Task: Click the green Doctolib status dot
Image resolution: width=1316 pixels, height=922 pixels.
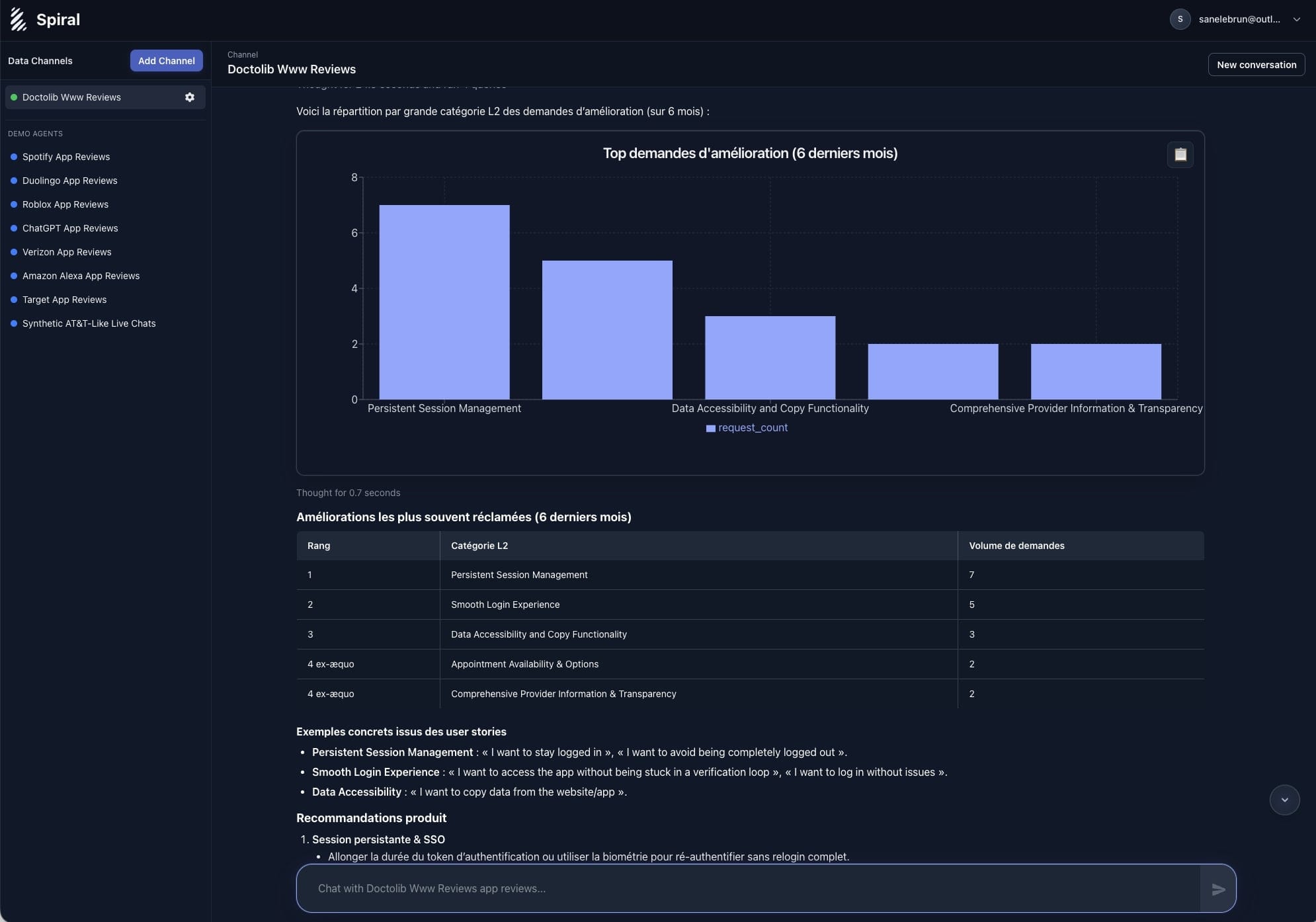Action: [x=14, y=97]
